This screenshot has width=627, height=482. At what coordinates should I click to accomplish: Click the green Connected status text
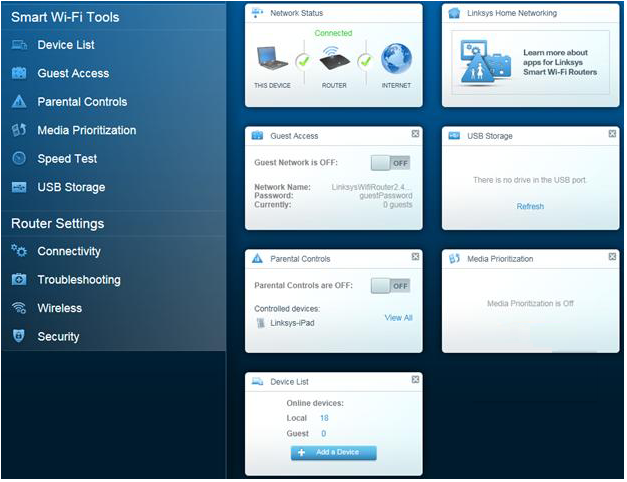tap(333, 33)
